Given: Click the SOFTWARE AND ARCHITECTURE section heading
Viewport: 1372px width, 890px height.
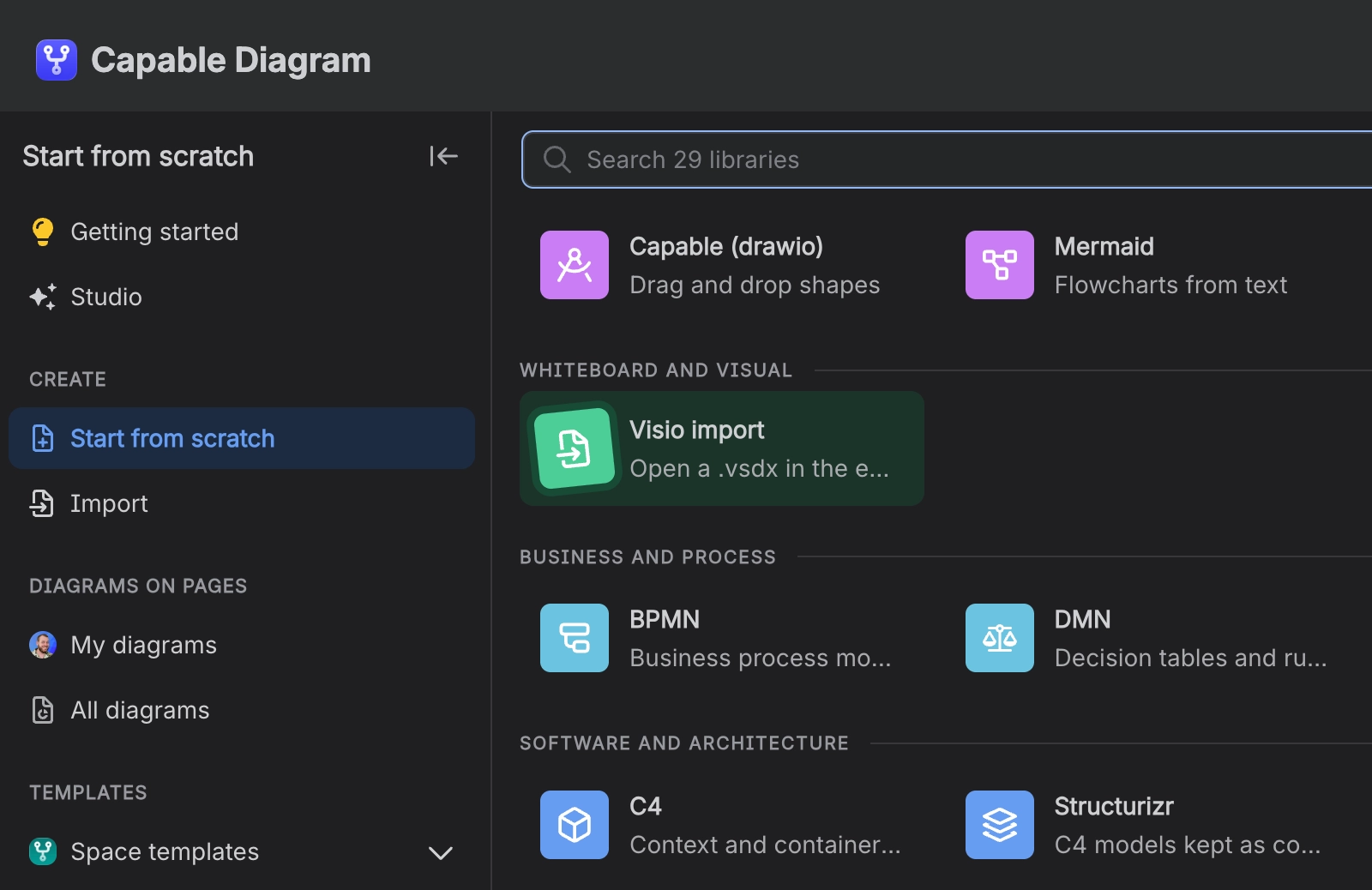Looking at the screenshot, I should pyautogui.click(x=684, y=743).
